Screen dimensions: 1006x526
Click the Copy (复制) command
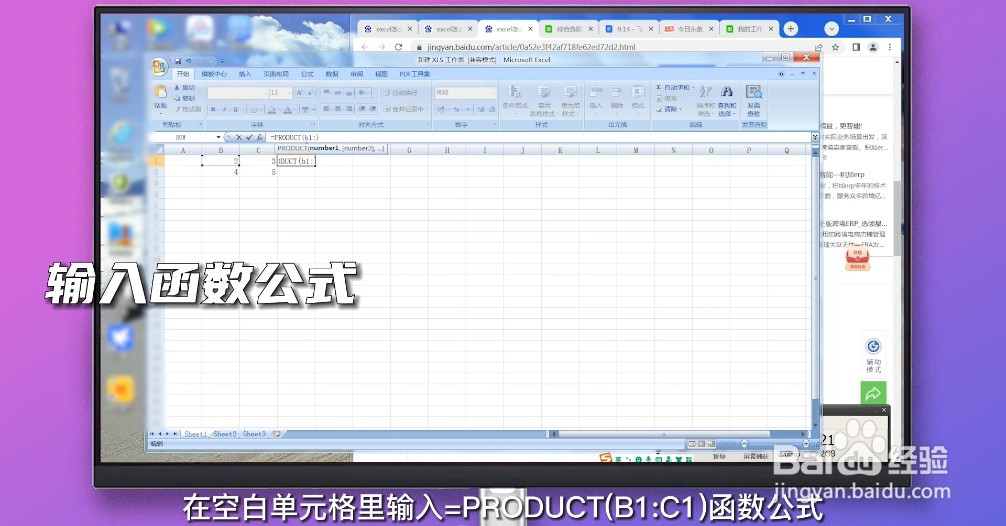tap(185, 98)
